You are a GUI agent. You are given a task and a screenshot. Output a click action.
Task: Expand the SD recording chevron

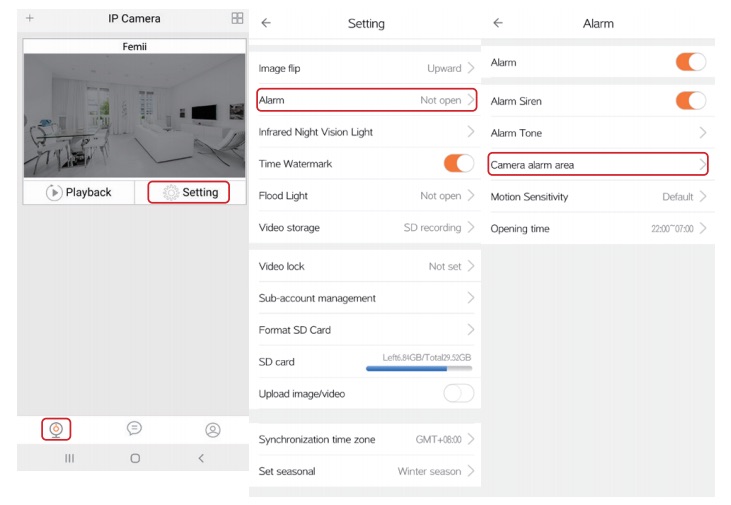(x=471, y=227)
